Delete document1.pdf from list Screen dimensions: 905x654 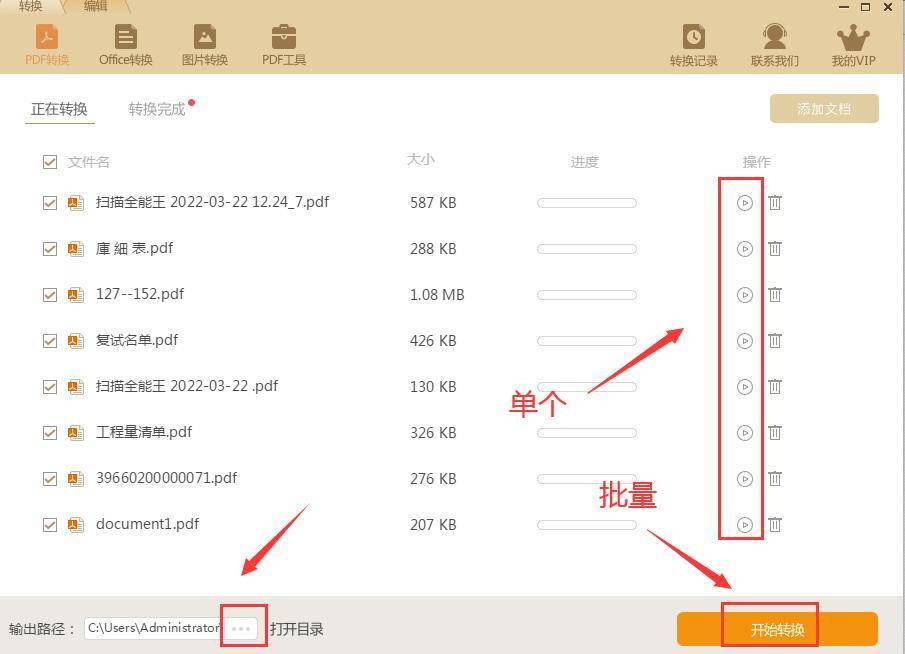775,525
